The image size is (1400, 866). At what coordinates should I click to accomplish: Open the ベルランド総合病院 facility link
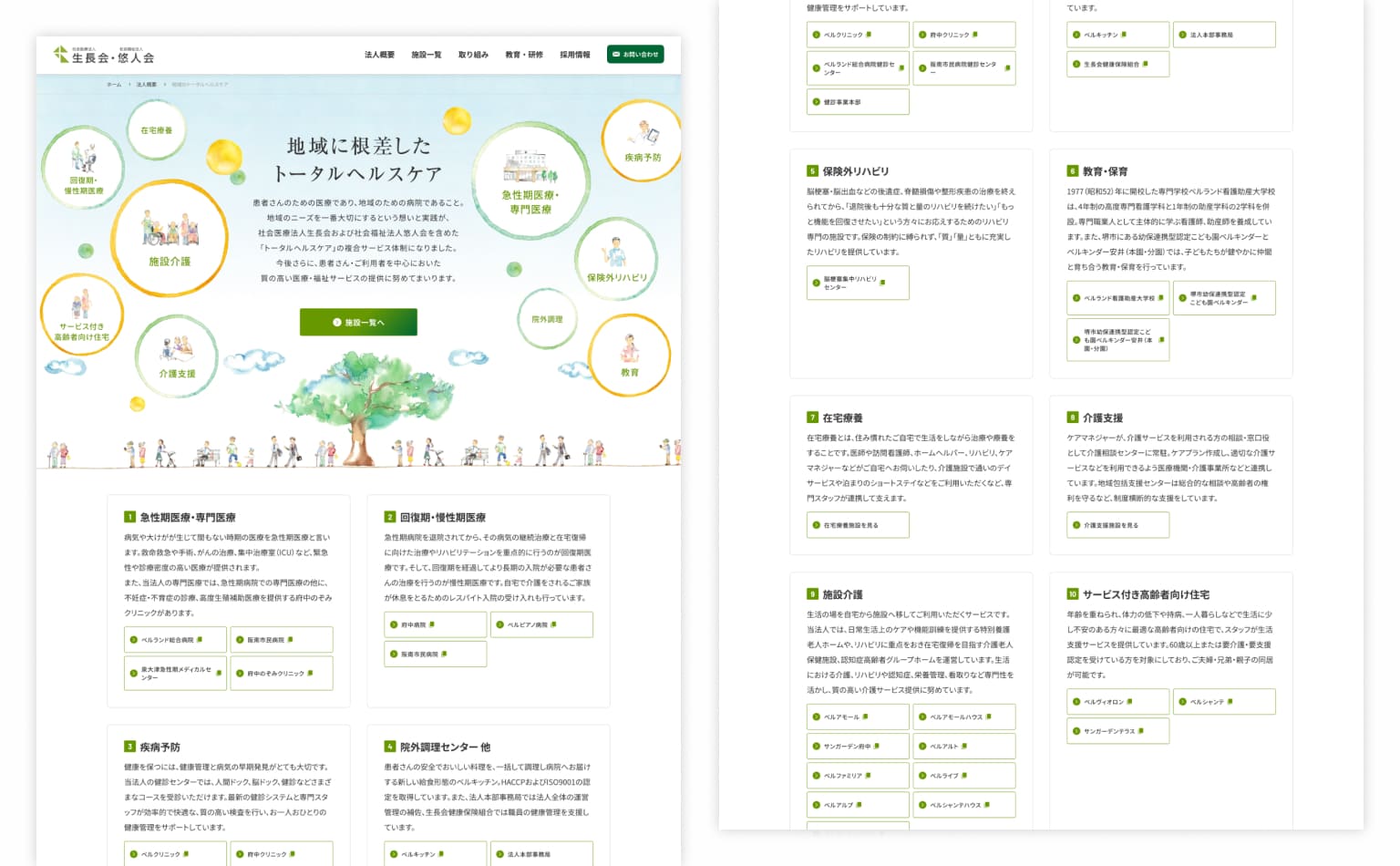(x=175, y=640)
